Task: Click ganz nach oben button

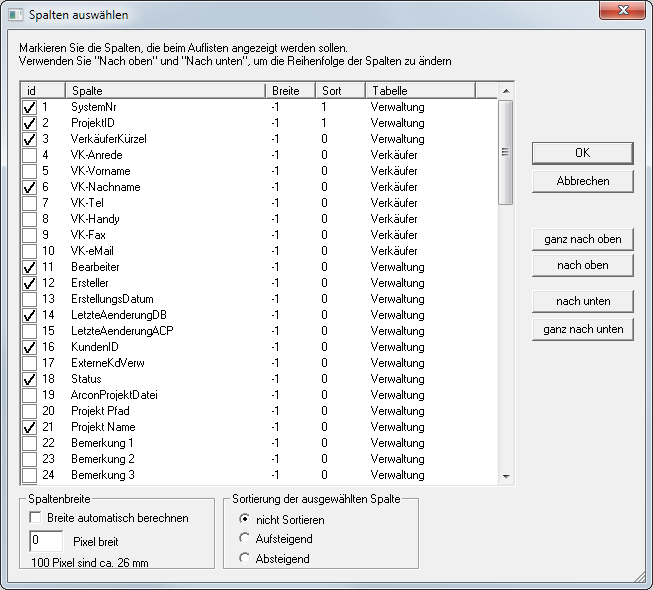Action: (582, 239)
